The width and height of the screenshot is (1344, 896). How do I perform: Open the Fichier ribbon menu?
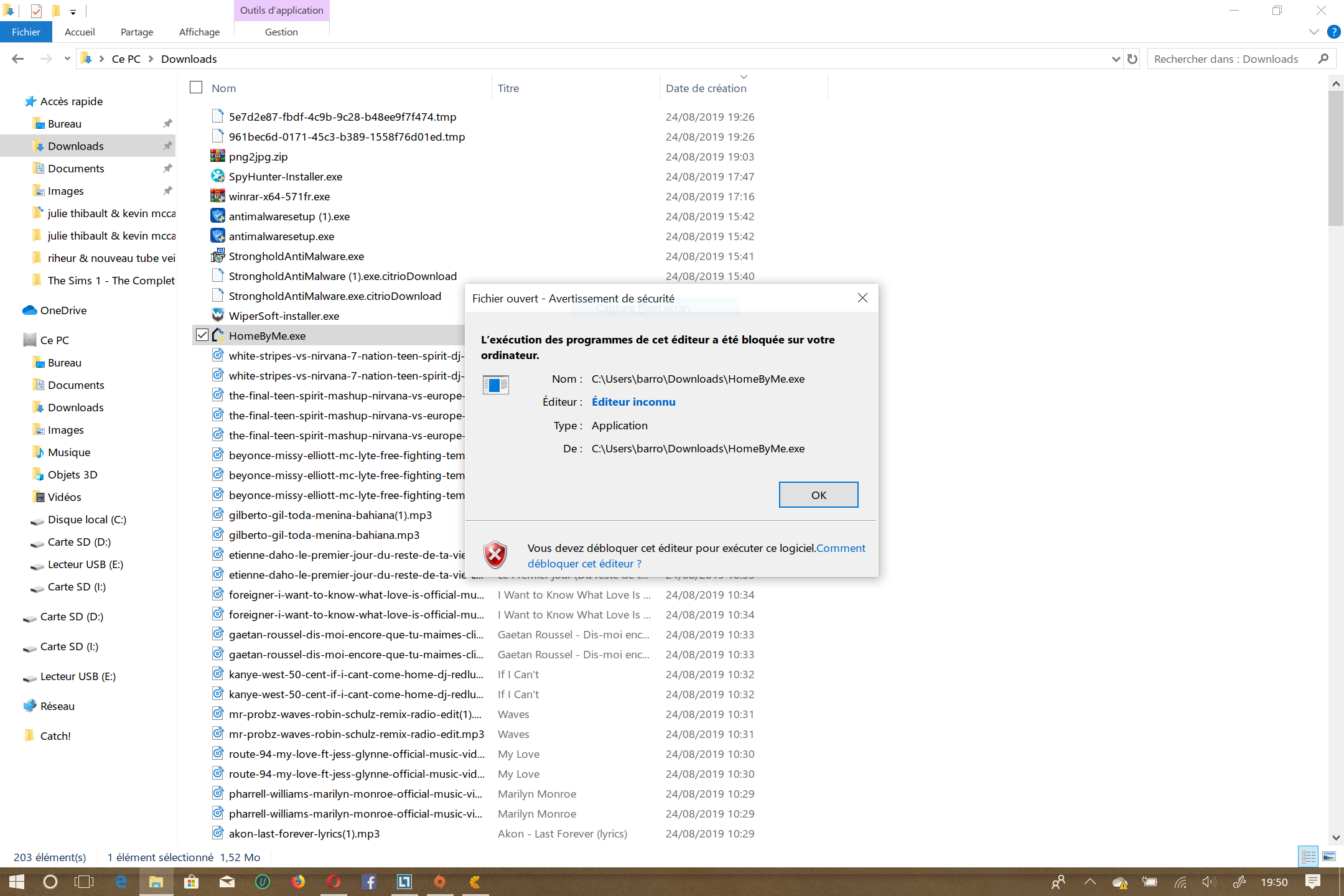[26, 32]
